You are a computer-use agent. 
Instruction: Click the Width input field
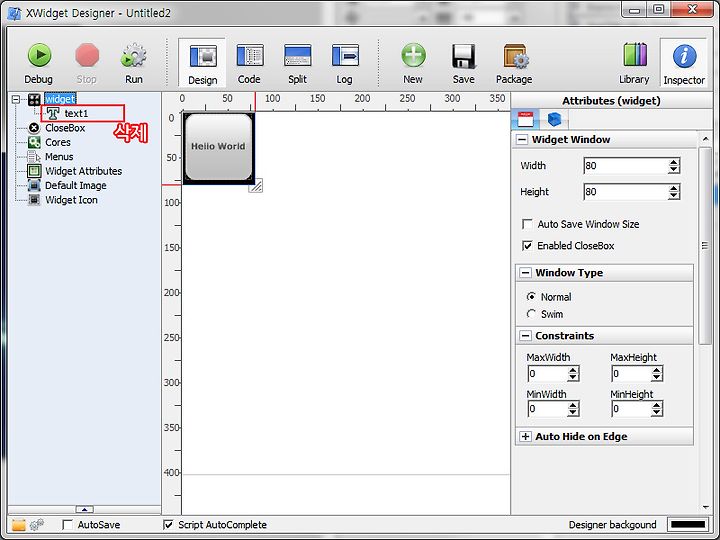(625, 166)
